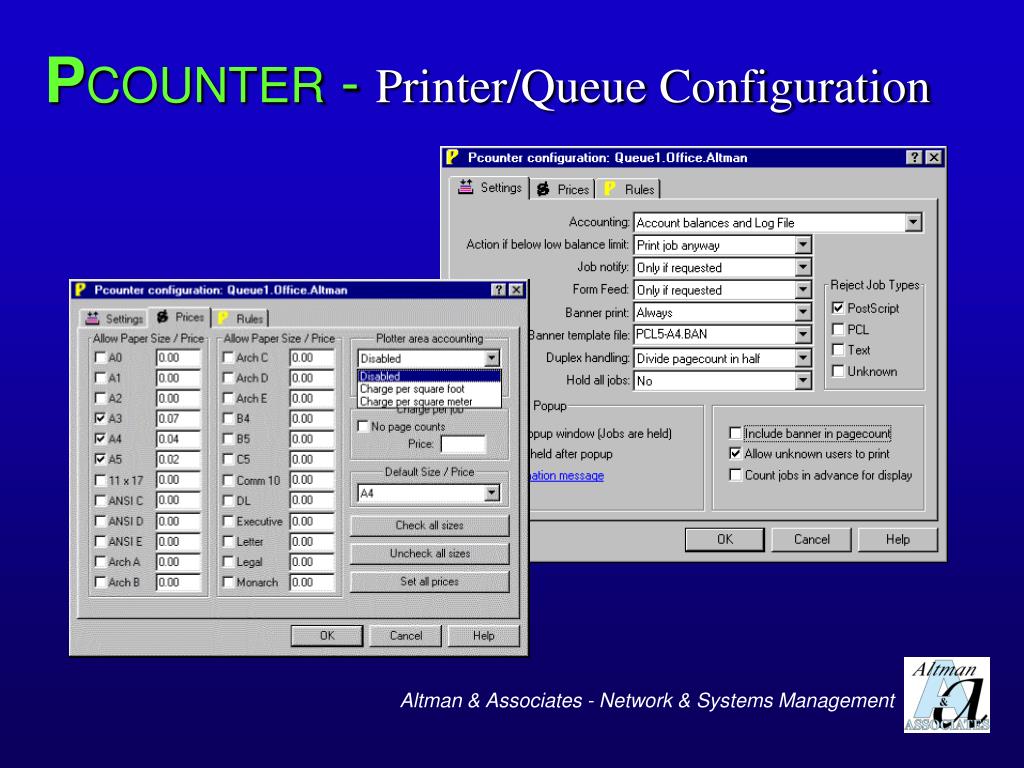This screenshot has width=1024, height=768.
Task: Click the A5 price field showing 0.02
Action: pos(178,459)
